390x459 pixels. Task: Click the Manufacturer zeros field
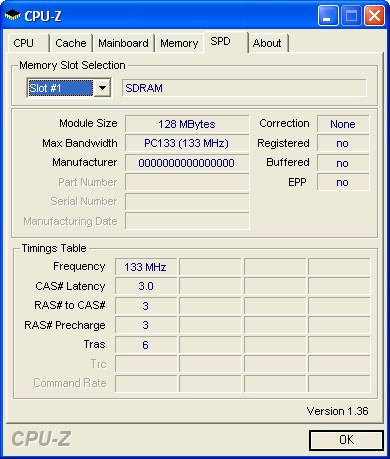(187, 163)
